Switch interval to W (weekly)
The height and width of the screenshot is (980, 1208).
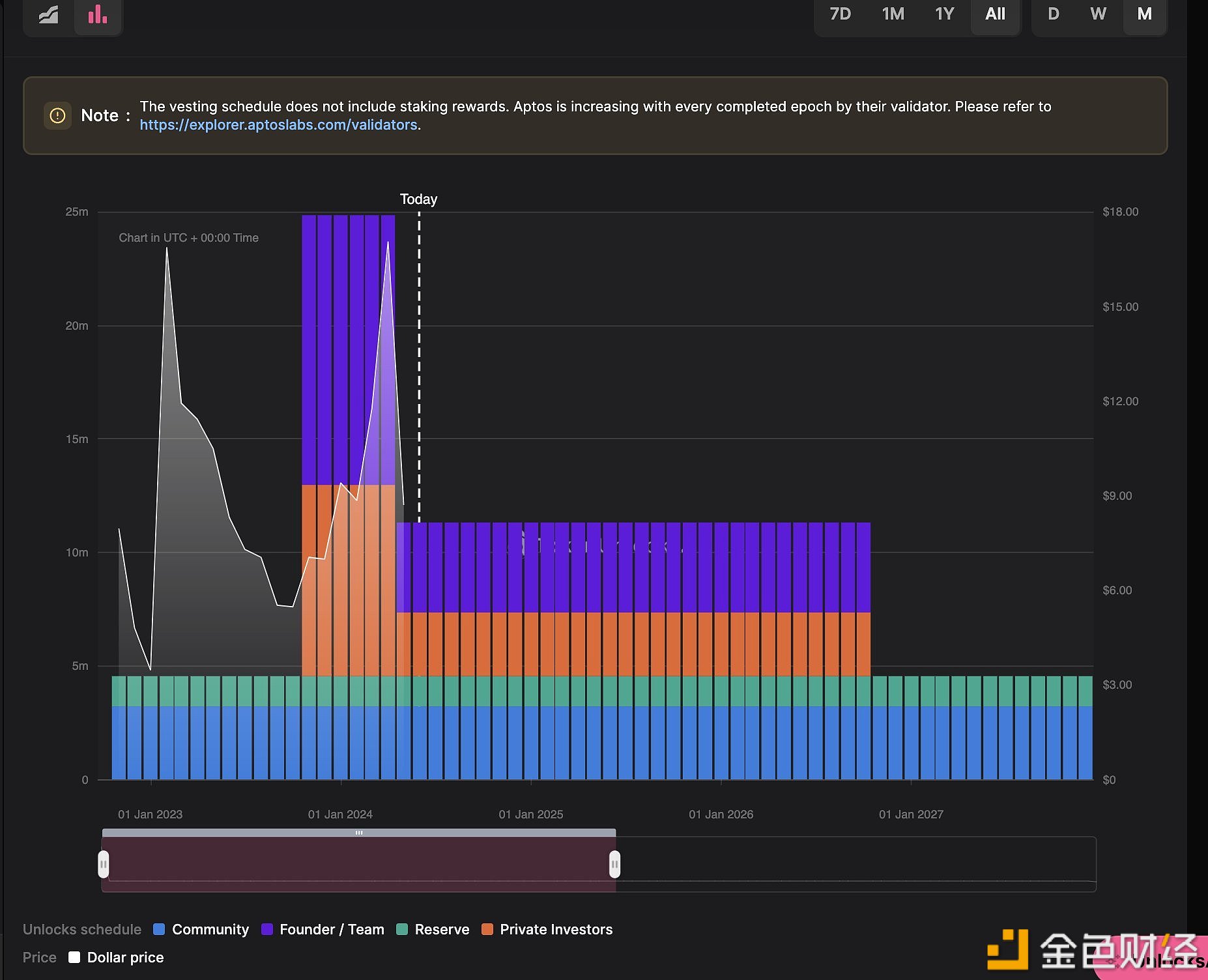(x=1098, y=14)
